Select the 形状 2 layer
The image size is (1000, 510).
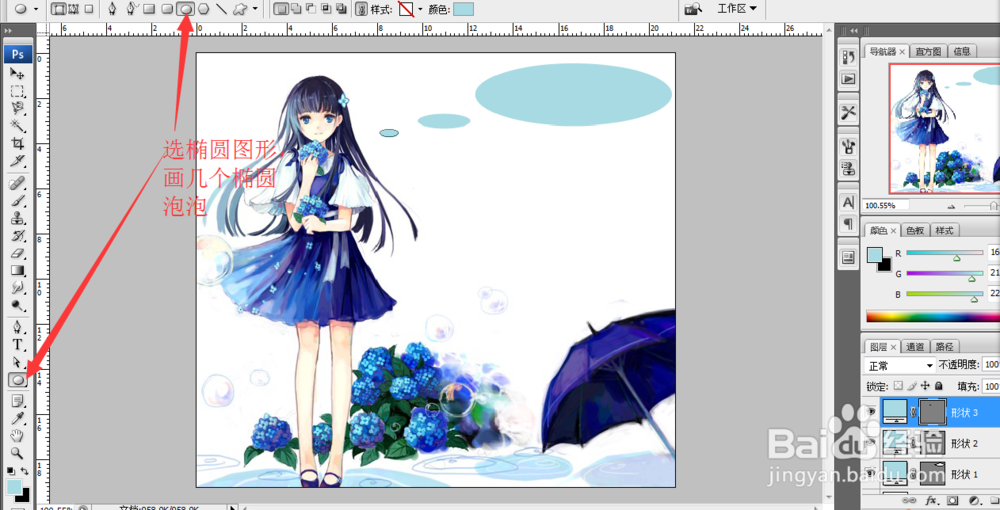tap(931, 443)
